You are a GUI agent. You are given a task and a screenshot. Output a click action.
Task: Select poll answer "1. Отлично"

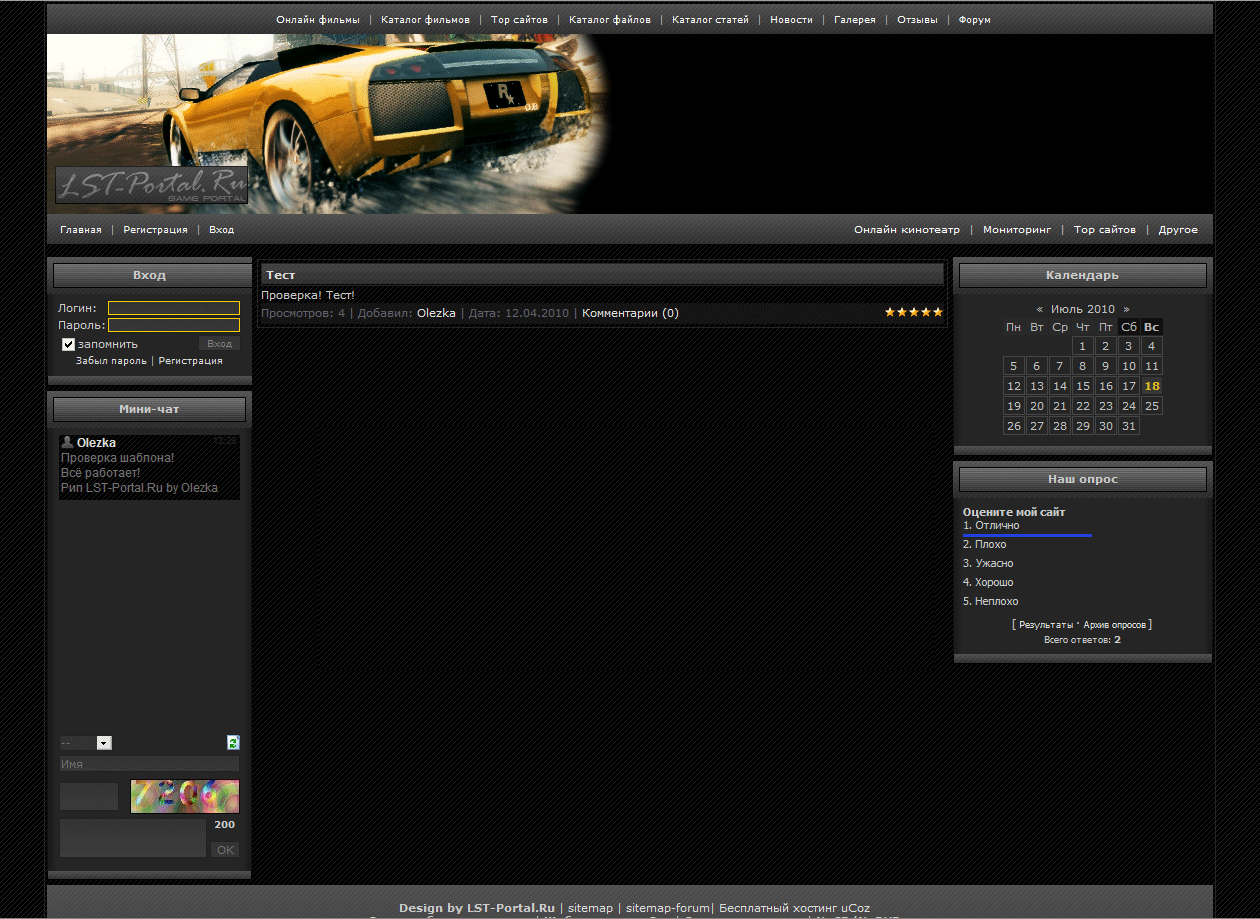pos(991,525)
